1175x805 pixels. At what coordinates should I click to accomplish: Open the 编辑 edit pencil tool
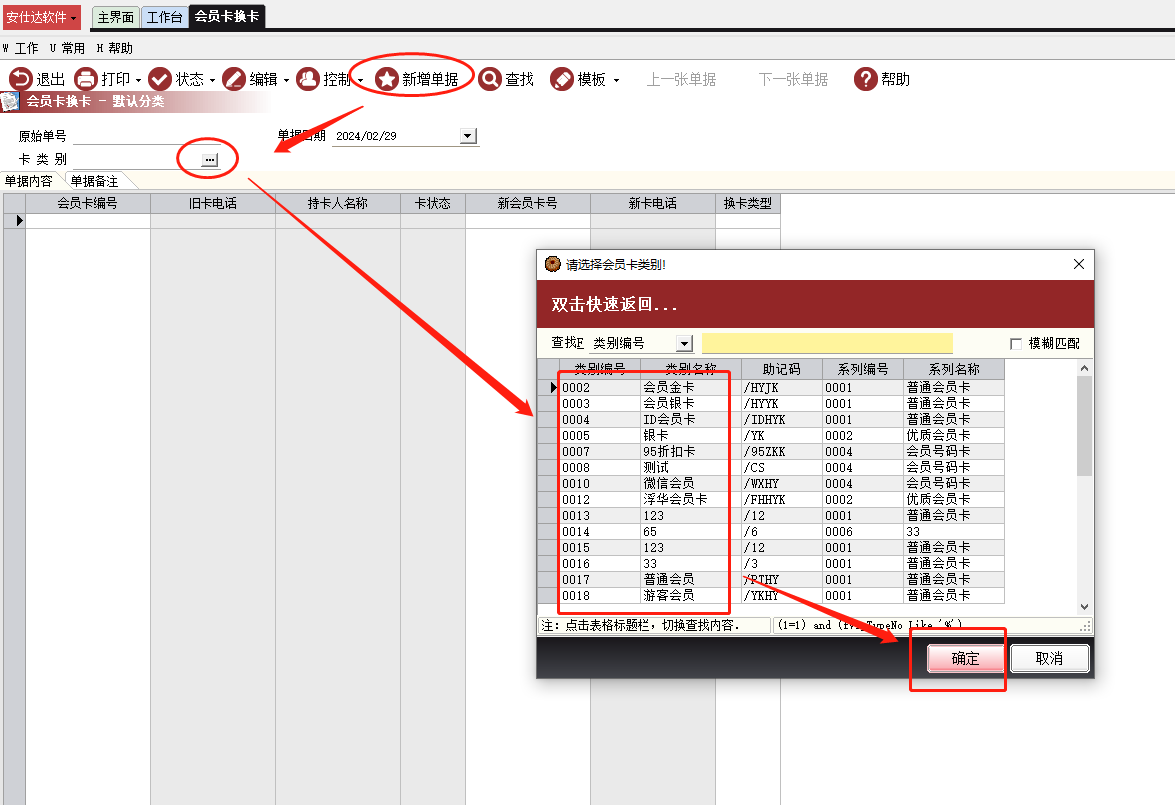tap(234, 79)
